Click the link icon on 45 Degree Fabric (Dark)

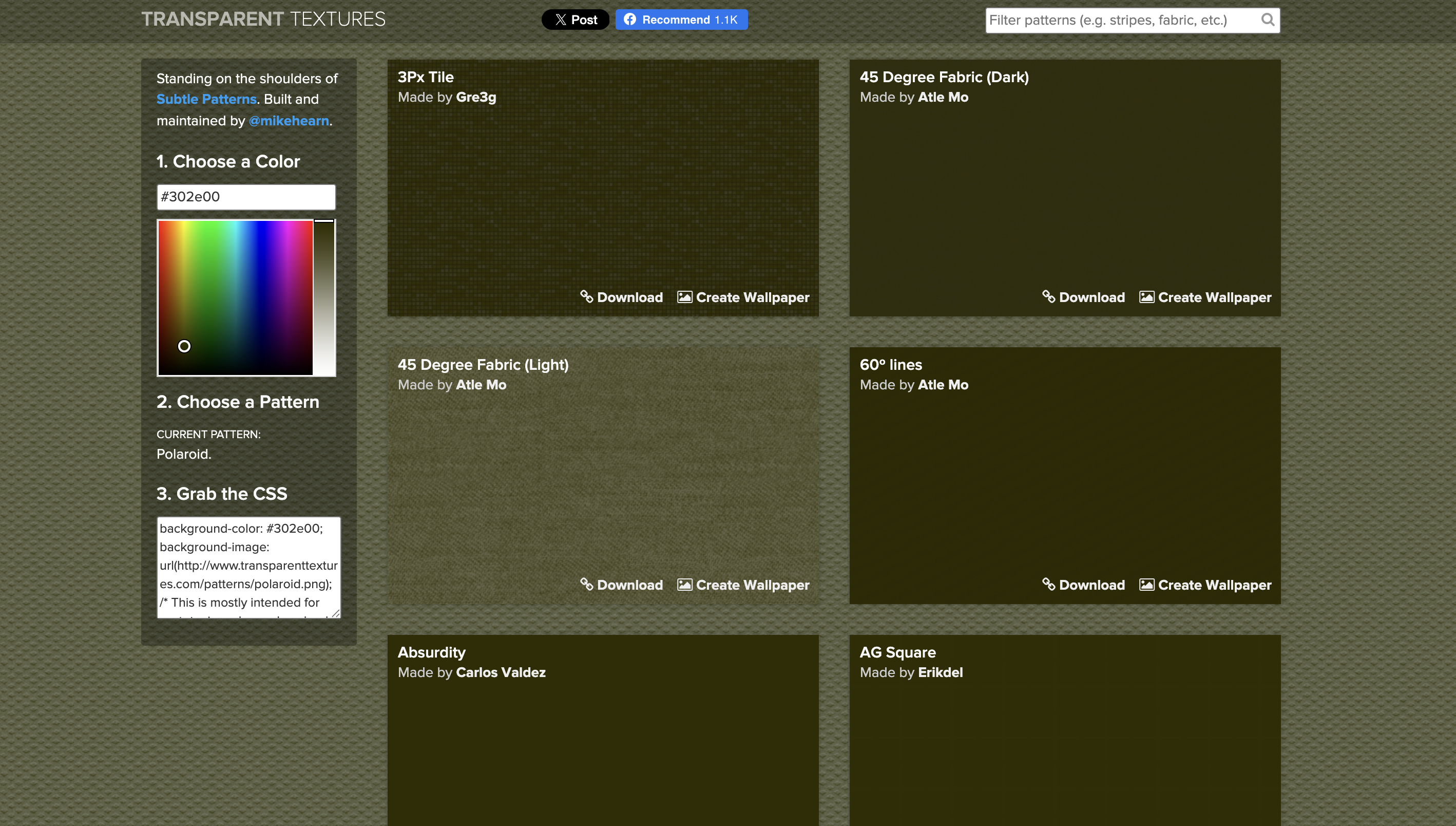(x=1048, y=297)
